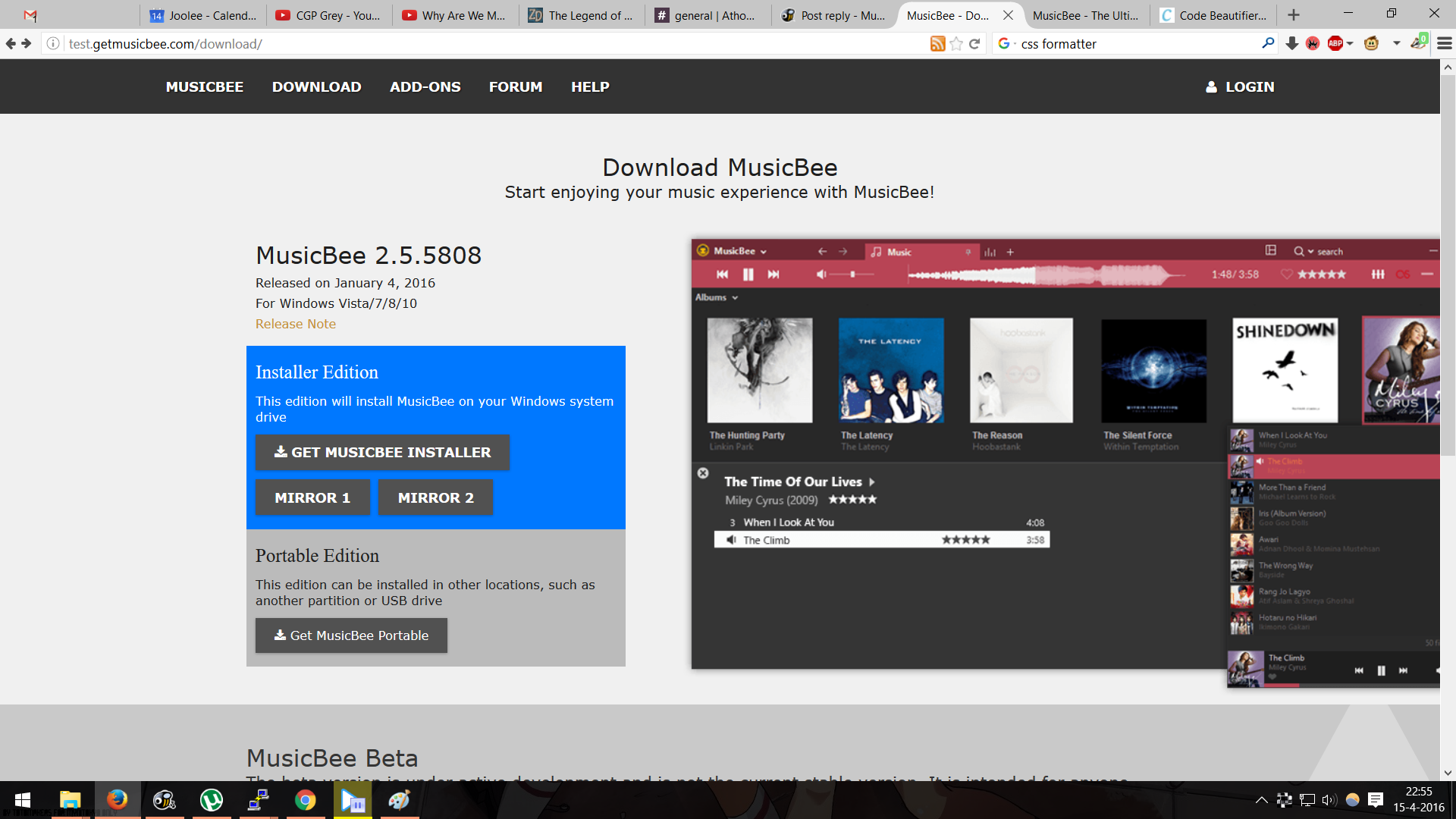Viewport: 1456px width, 819px height.
Task: Click the page scrollbar up arrow
Action: (x=1448, y=67)
